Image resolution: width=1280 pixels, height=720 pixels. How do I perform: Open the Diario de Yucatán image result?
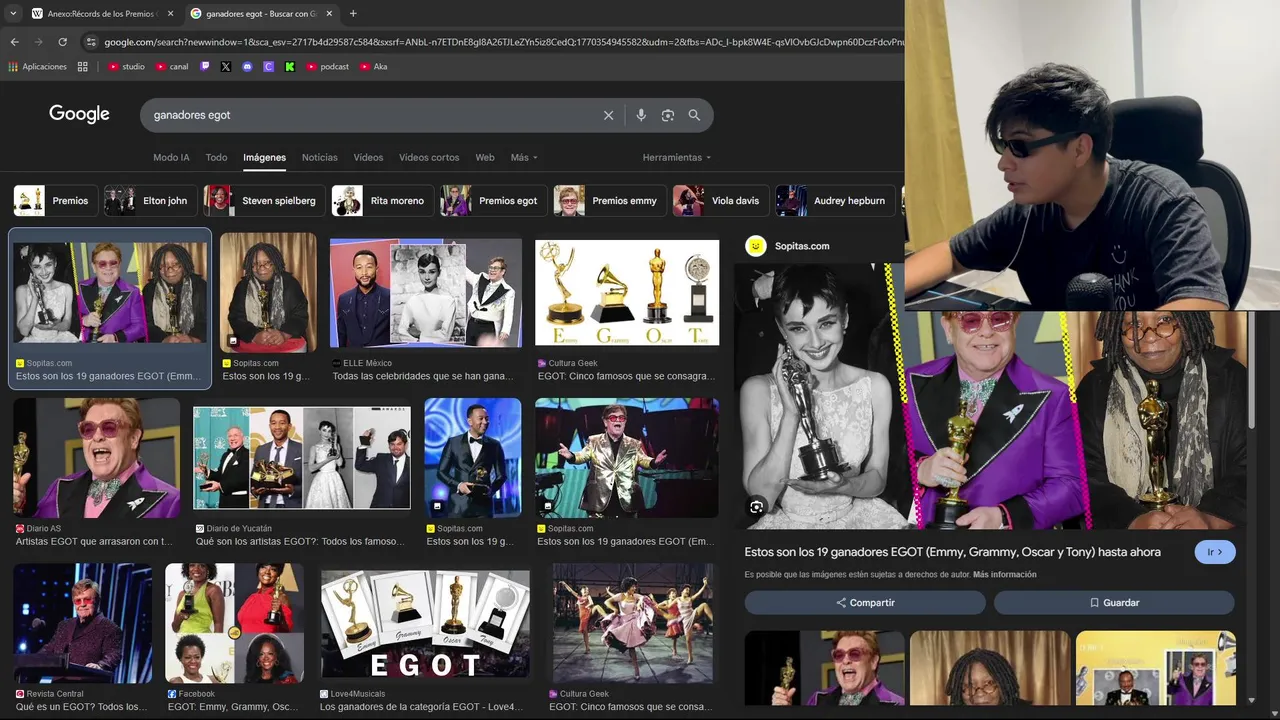302,458
